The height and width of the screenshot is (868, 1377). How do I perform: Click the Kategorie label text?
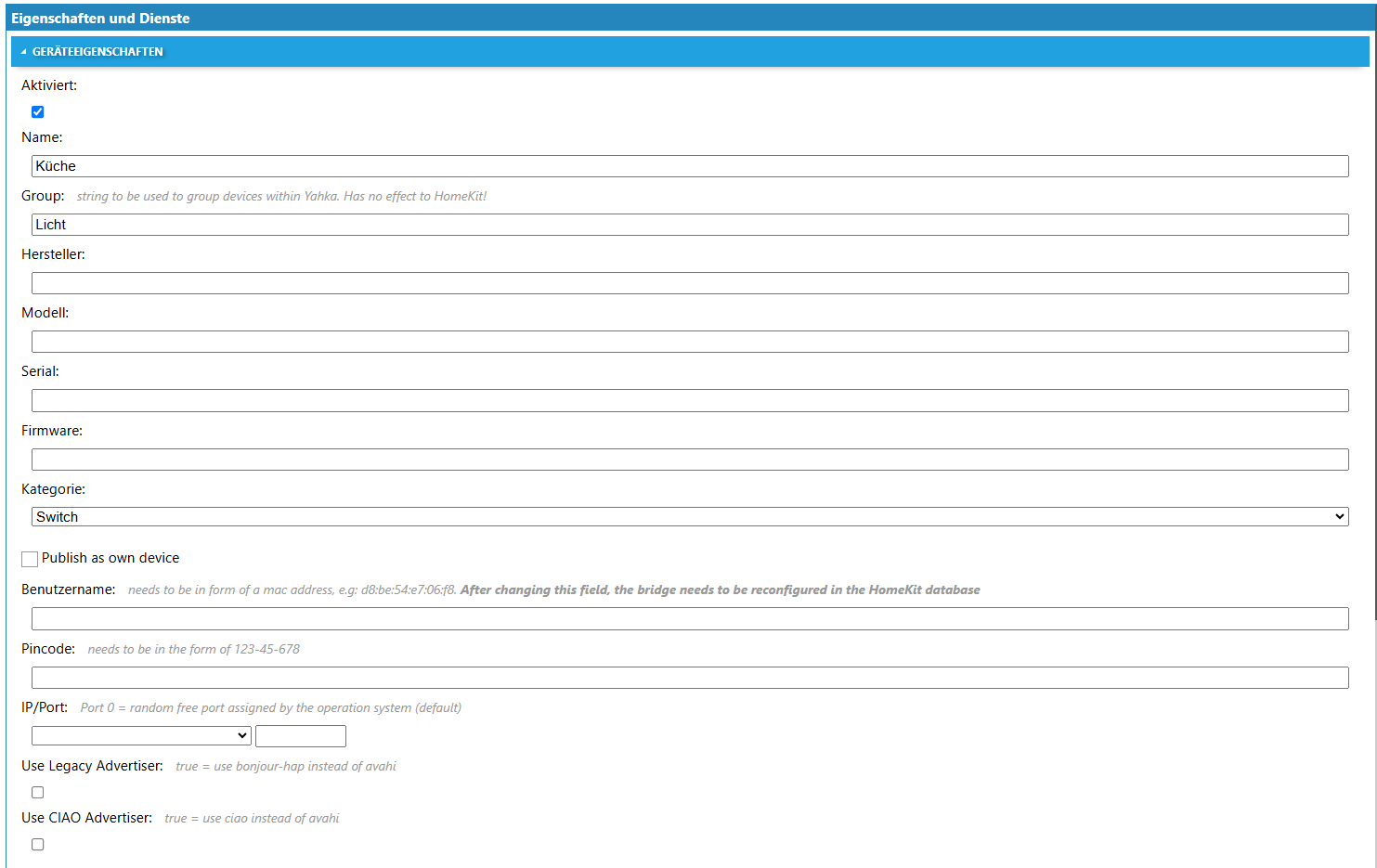pos(53,489)
